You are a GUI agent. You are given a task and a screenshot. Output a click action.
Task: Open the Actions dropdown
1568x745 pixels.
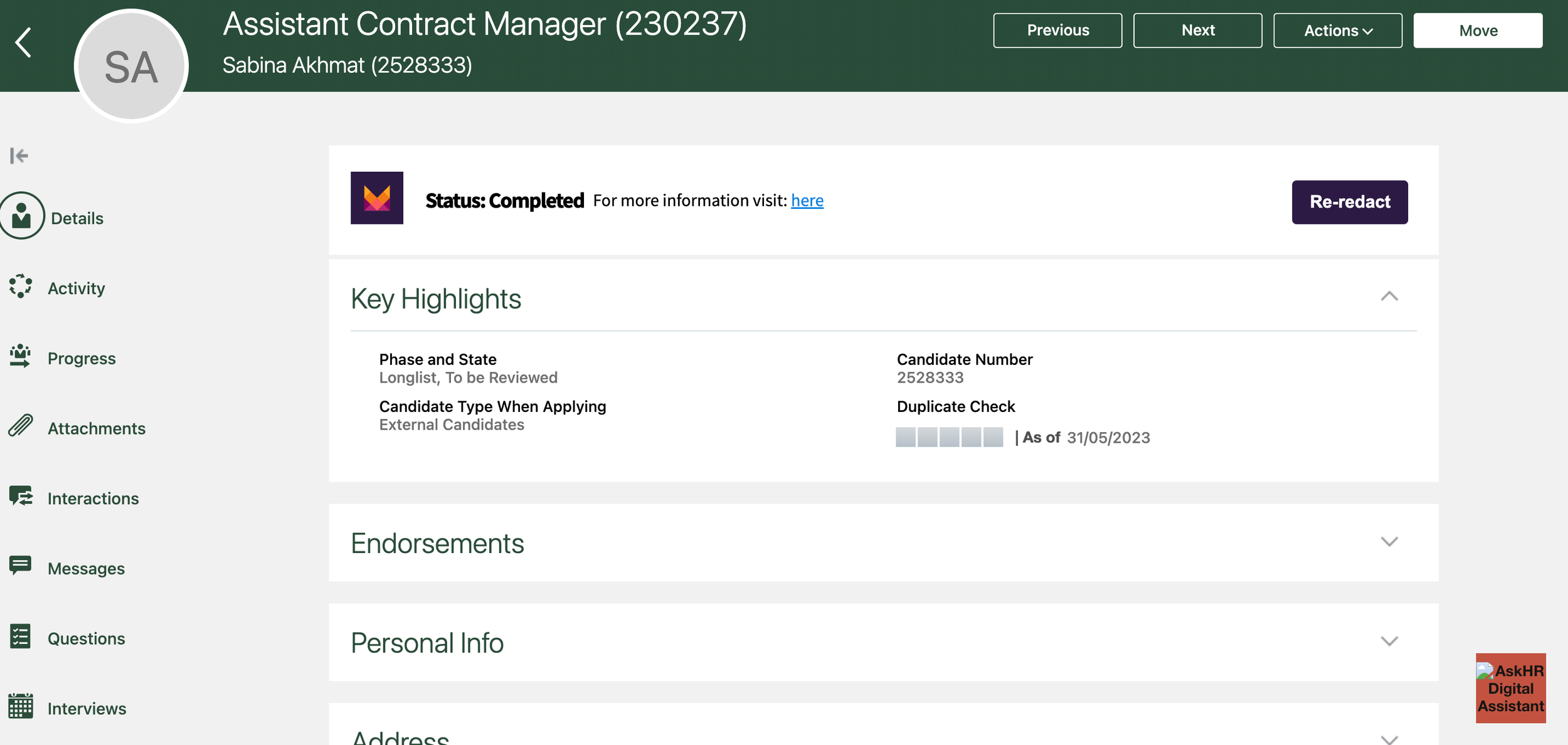(1338, 29)
